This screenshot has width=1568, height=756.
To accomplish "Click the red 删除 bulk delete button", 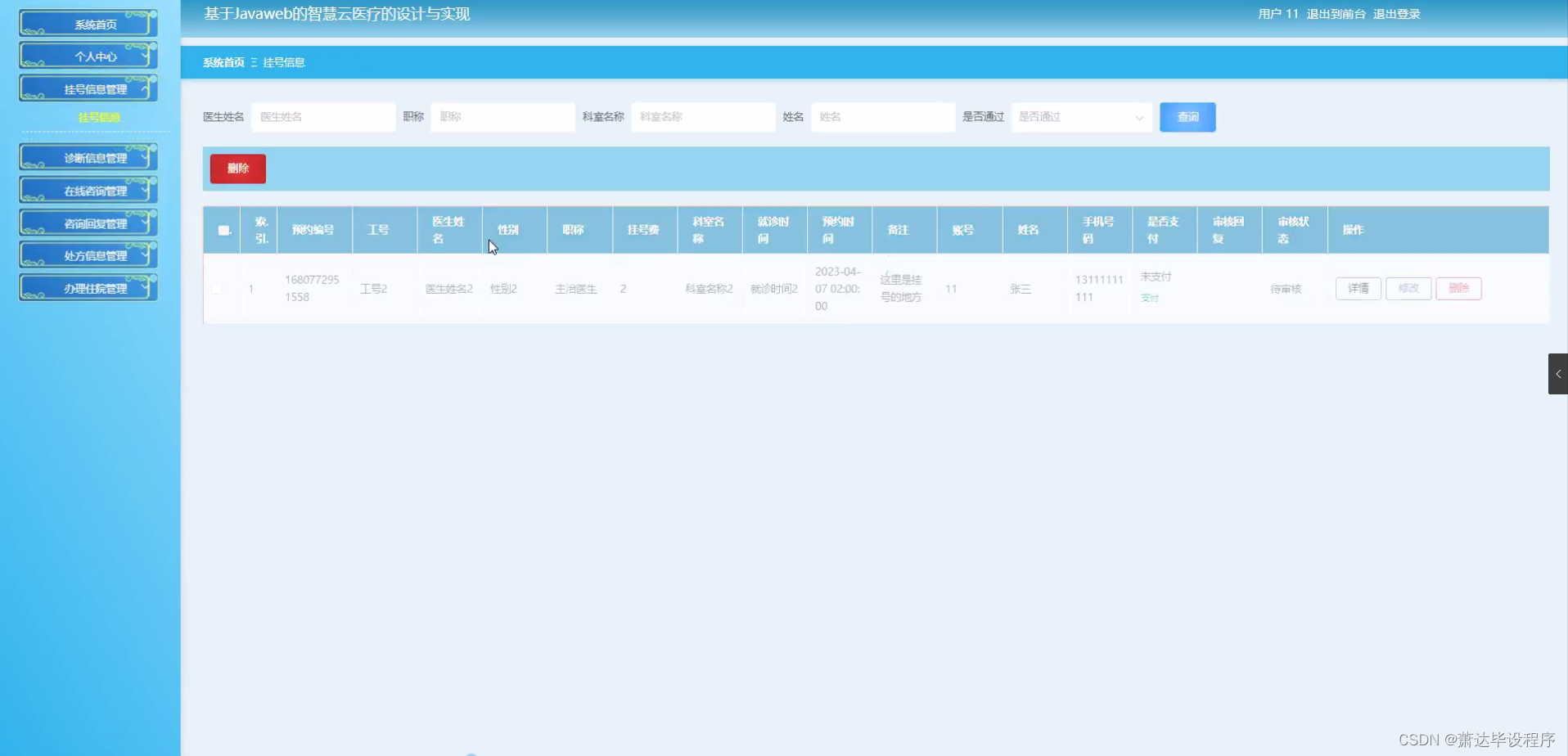I will coord(237,169).
